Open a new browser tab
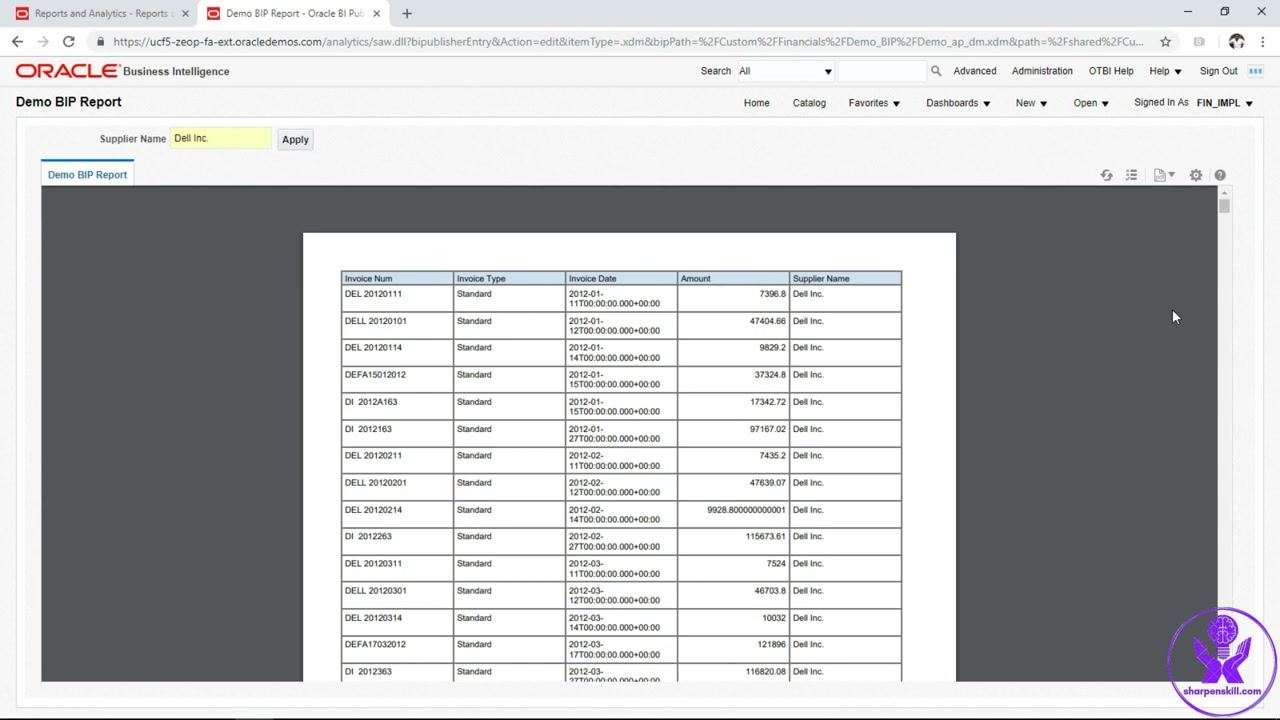Viewport: 1280px width, 720px height. point(407,14)
